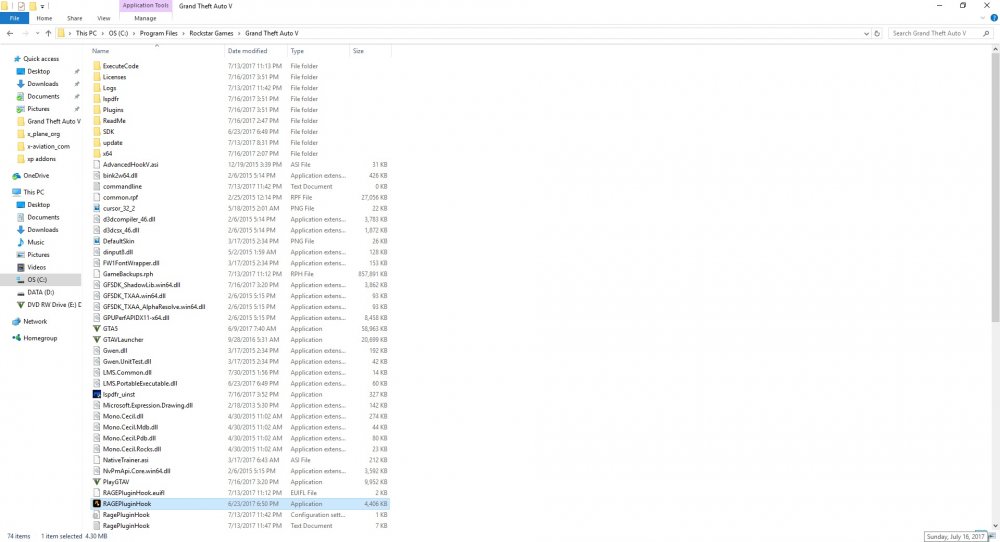
Task: Open the Share ribbon tab
Action: point(75,18)
